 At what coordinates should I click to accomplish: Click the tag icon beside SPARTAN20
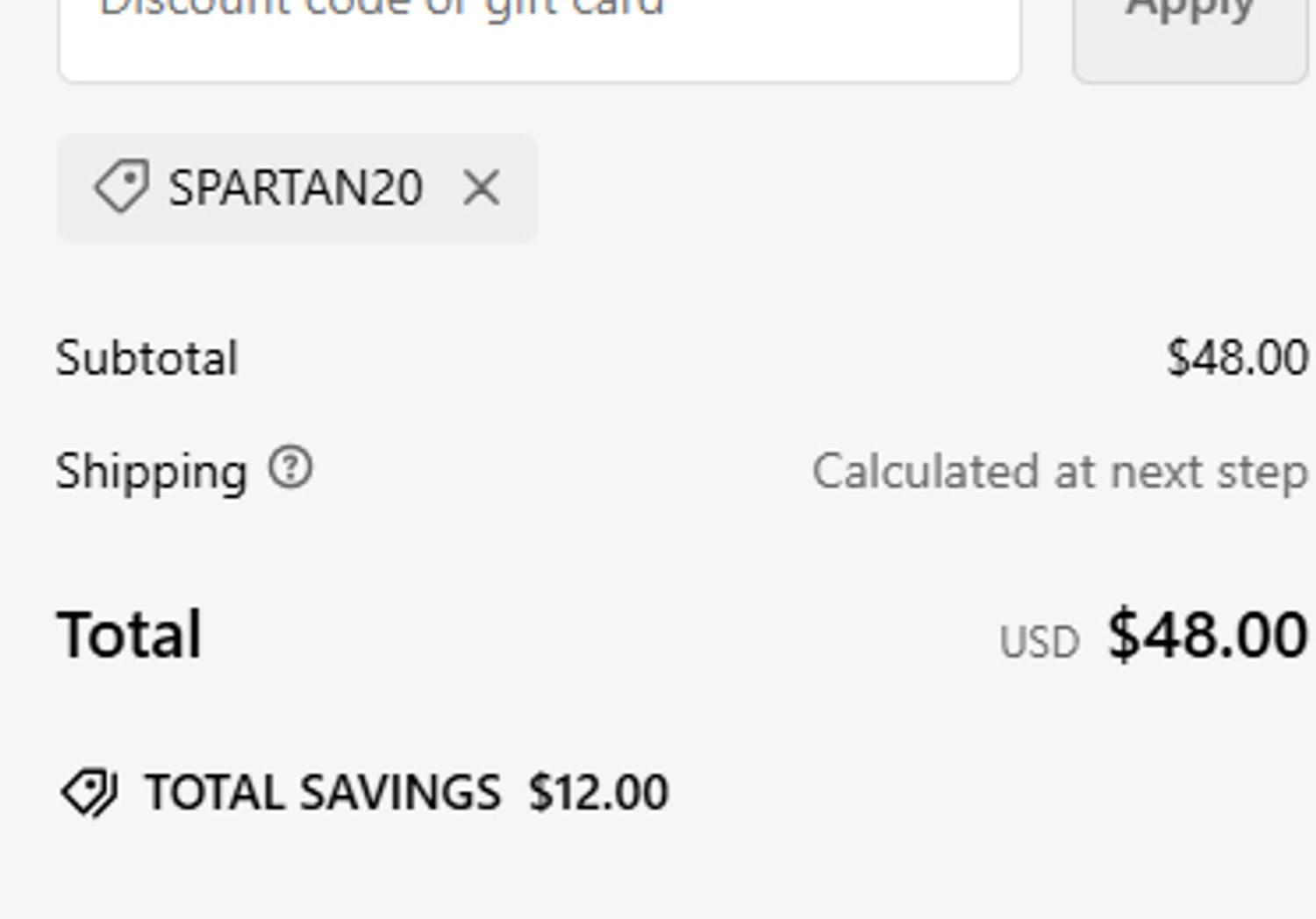tap(122, 186)
